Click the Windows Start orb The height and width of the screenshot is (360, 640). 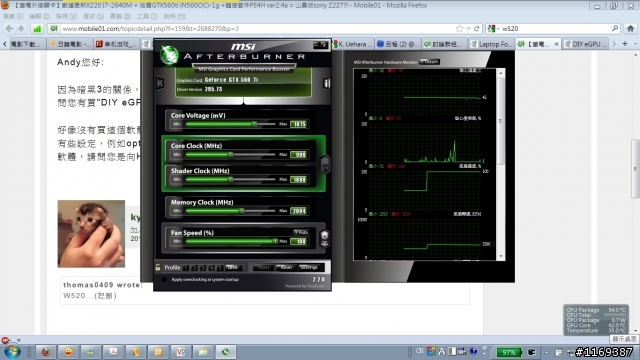[x=11, y=351]
